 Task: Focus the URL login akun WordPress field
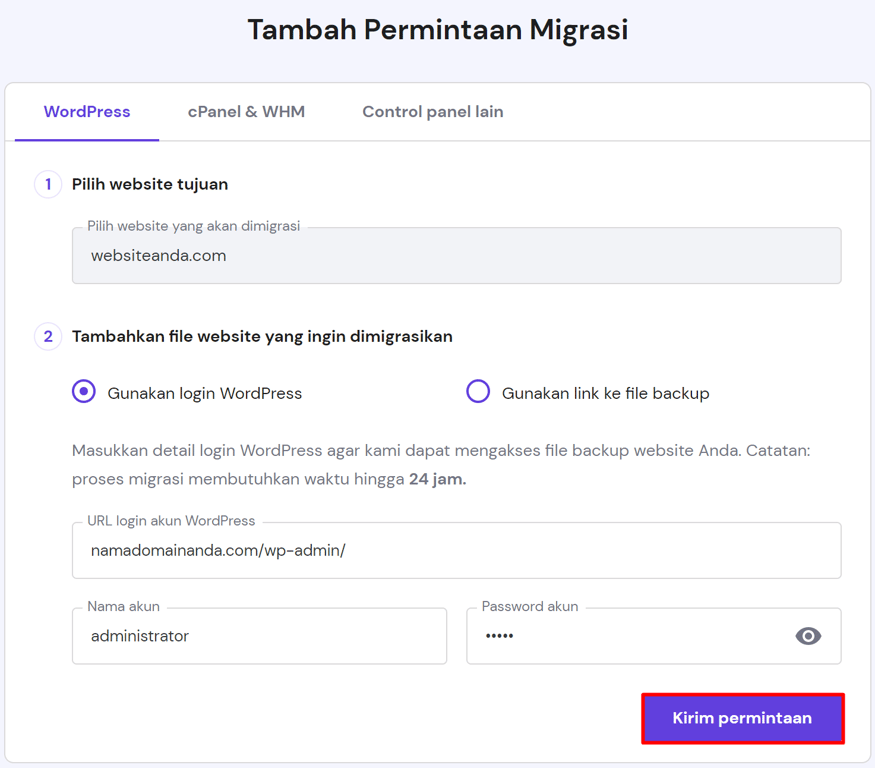tap(456, 551)
